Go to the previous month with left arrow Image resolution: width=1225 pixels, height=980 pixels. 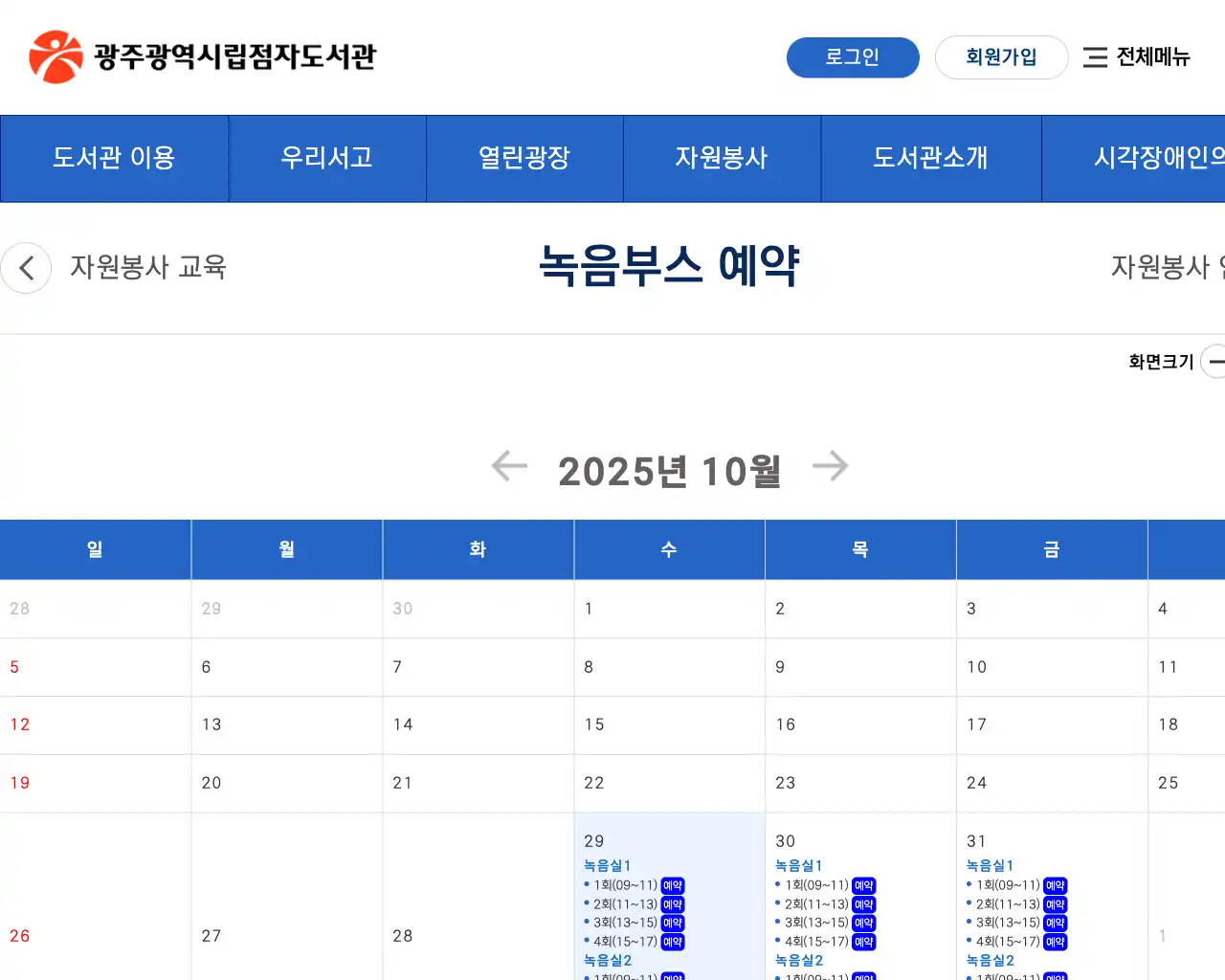point(509,467)
